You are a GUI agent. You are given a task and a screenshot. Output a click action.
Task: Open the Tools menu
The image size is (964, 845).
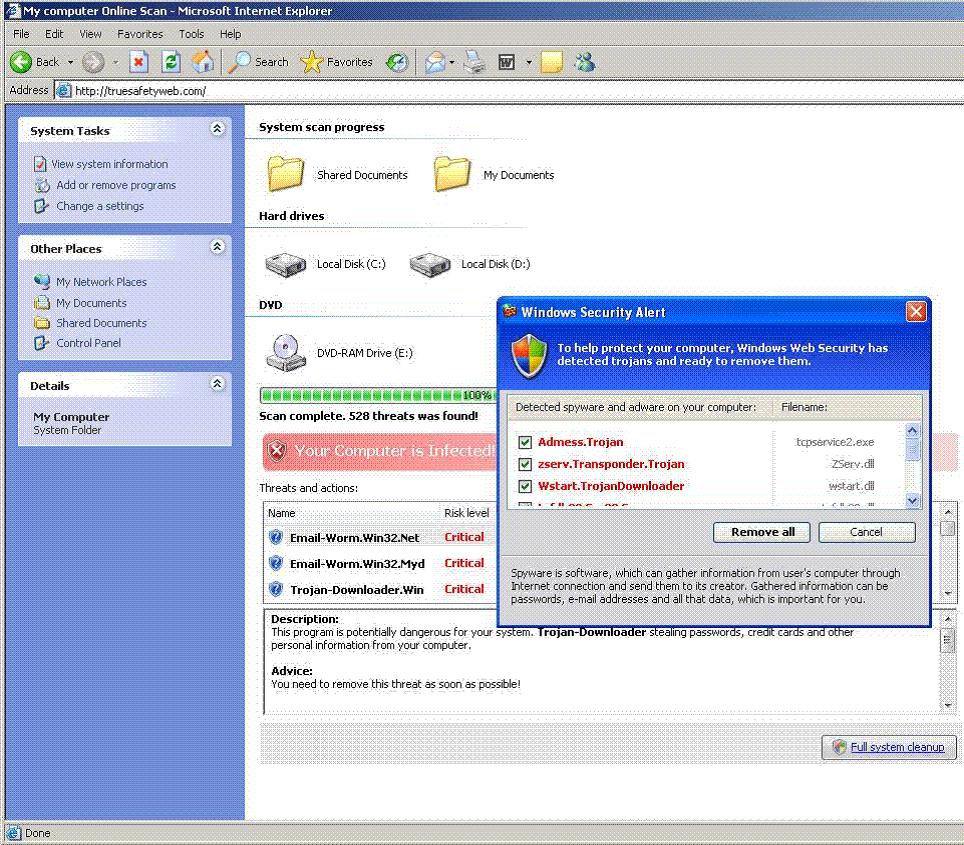pyautogui.click(x=191, y=34)
